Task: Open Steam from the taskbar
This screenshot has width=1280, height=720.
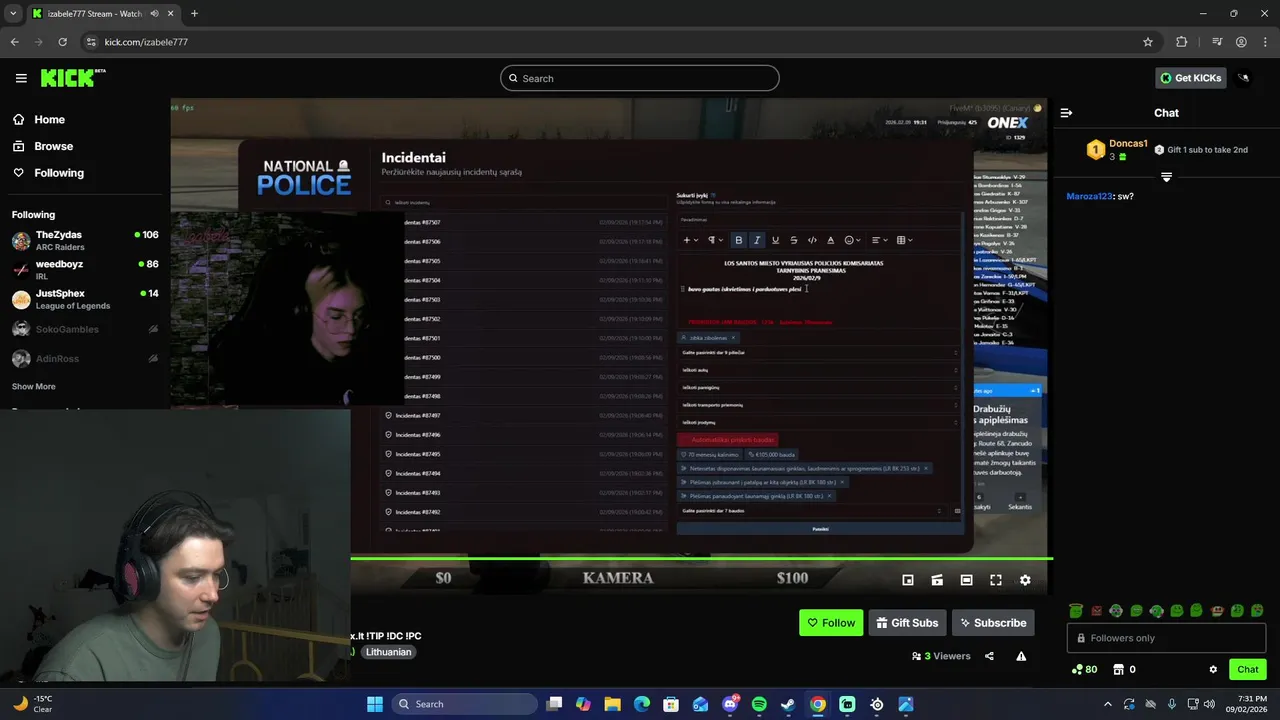Action: coord(788,704)
